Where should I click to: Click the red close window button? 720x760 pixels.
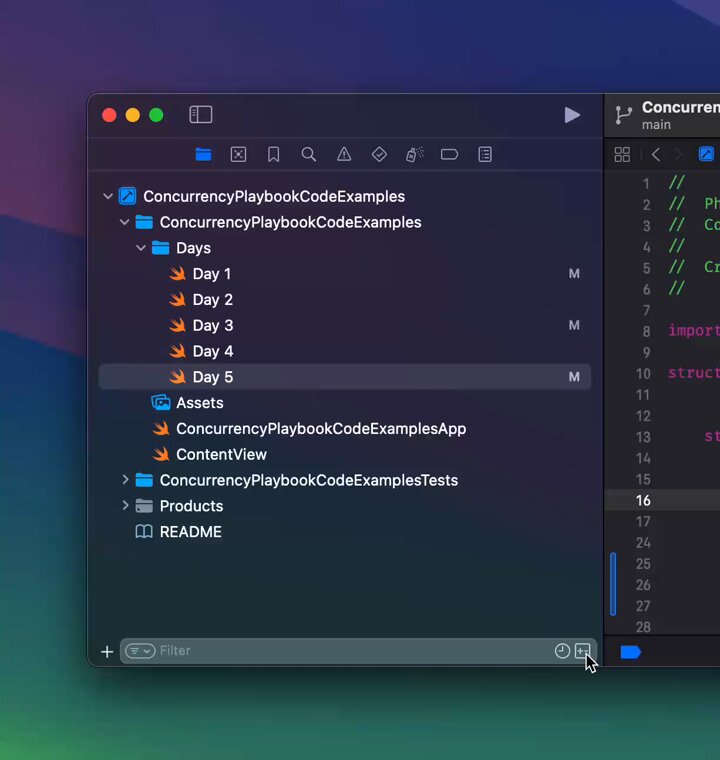pos(109,115)
